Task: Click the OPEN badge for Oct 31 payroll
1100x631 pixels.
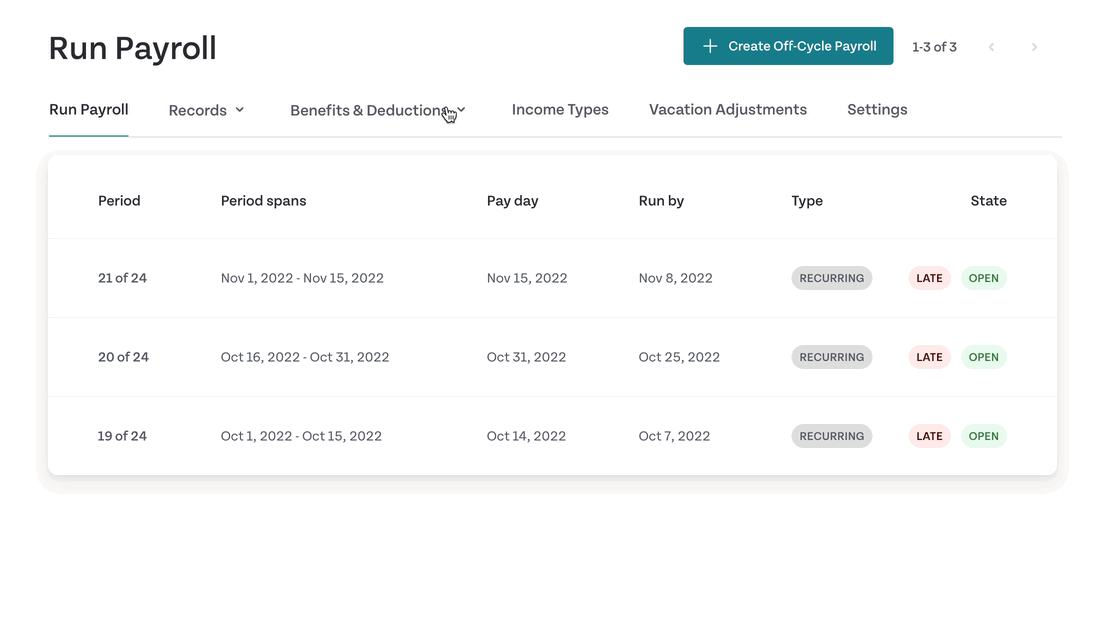Action: (984, 357)
